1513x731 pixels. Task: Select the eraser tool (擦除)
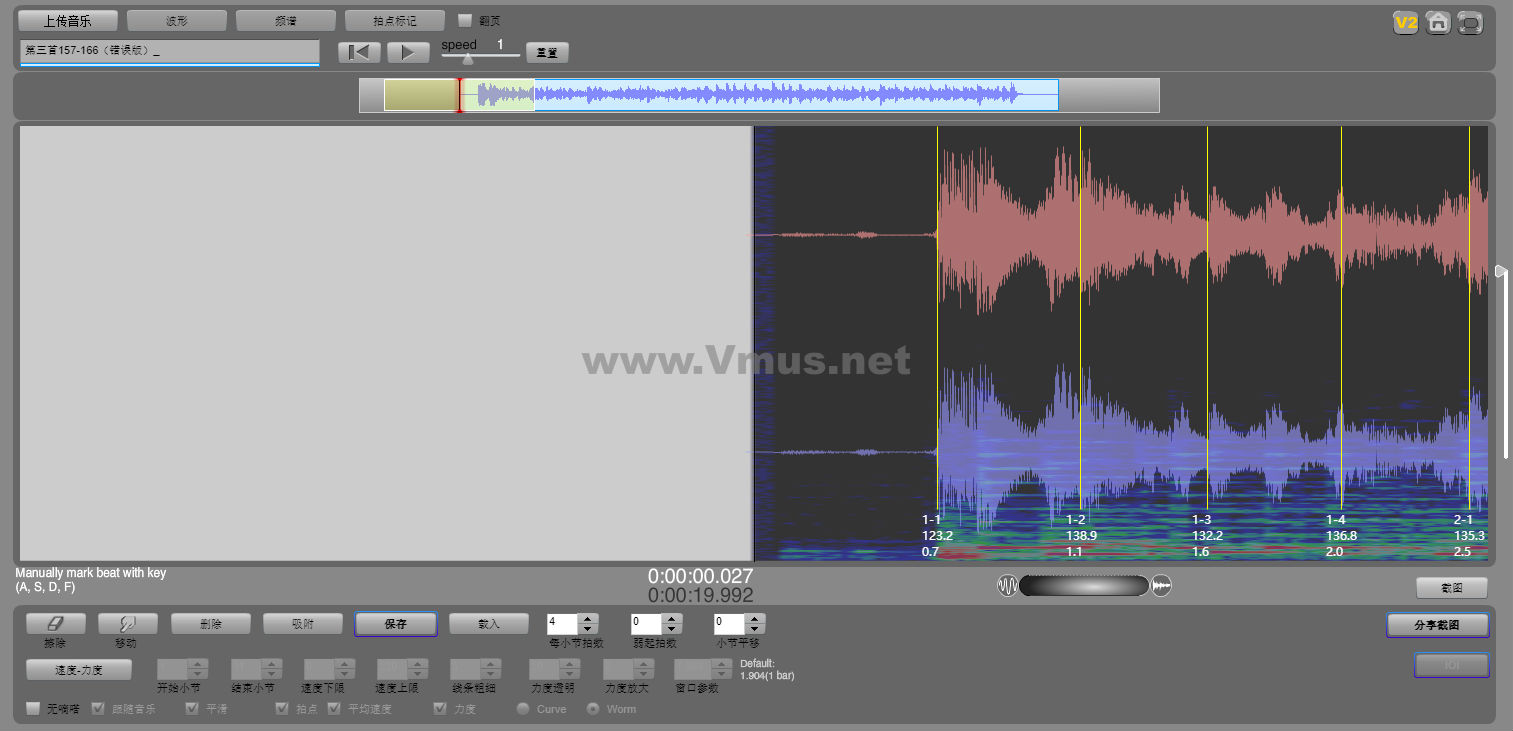point(55,624)
